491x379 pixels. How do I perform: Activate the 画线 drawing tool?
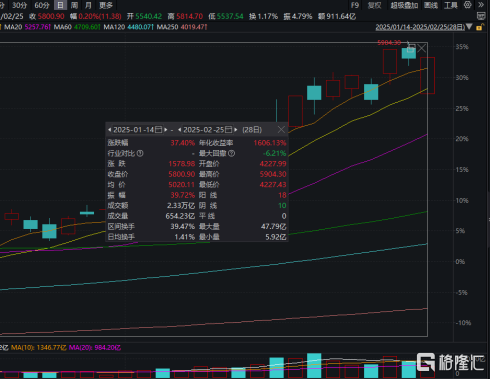[x=431, y=5]
